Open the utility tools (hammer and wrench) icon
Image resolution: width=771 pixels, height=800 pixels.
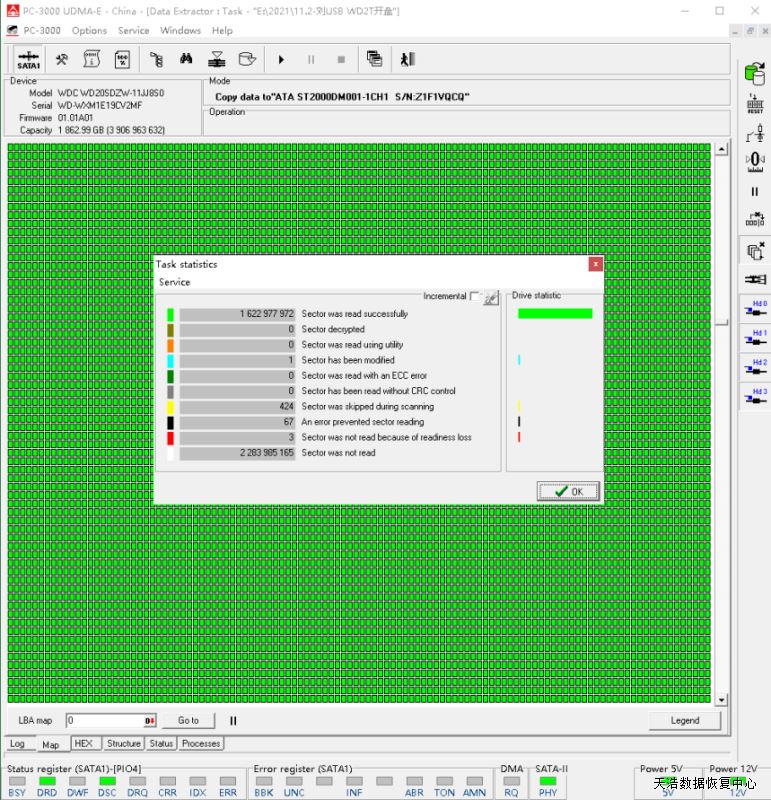[62, 59]
